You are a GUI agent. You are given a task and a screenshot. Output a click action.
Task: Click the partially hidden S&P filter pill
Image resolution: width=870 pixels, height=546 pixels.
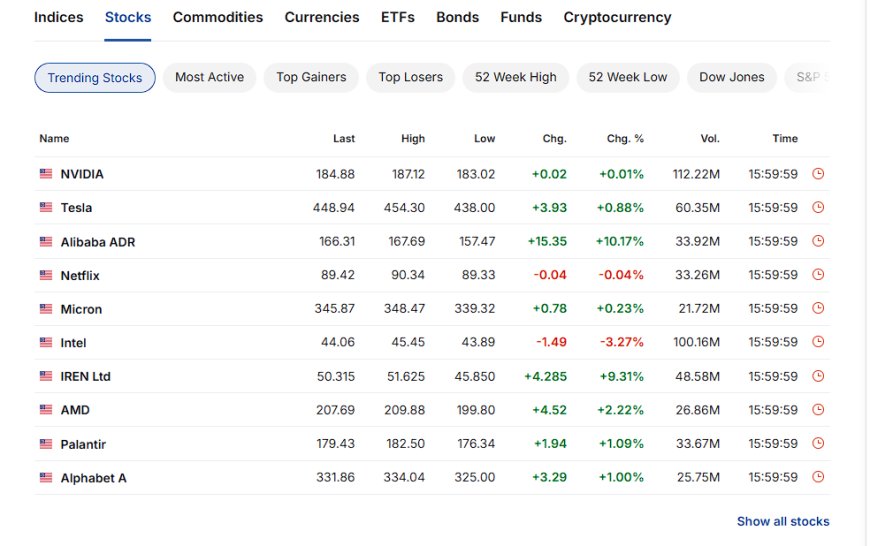click(x=808, y=77)
